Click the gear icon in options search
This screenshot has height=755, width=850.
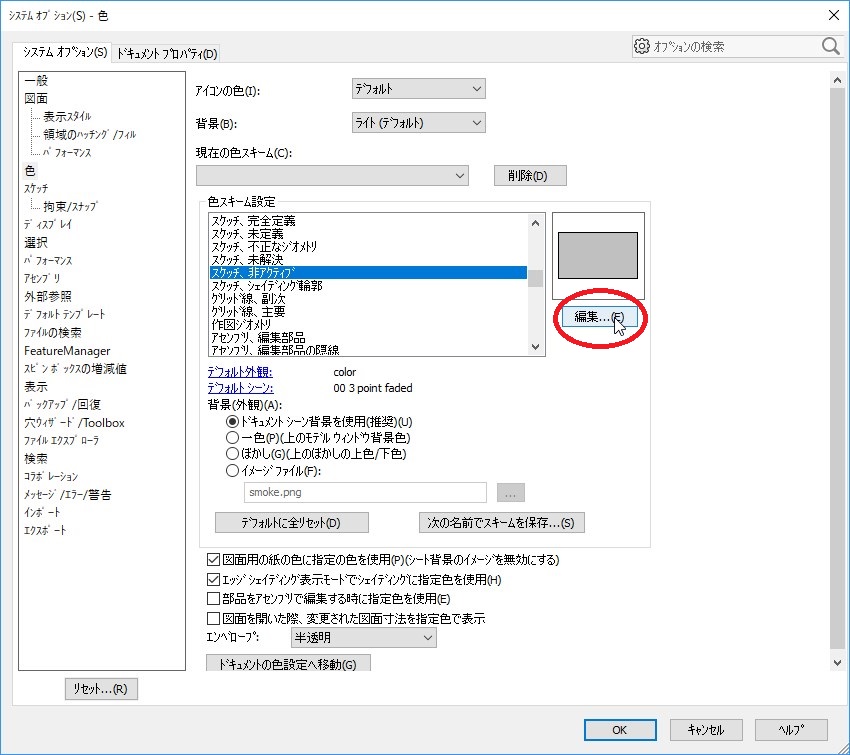click(x=643, y=47)
